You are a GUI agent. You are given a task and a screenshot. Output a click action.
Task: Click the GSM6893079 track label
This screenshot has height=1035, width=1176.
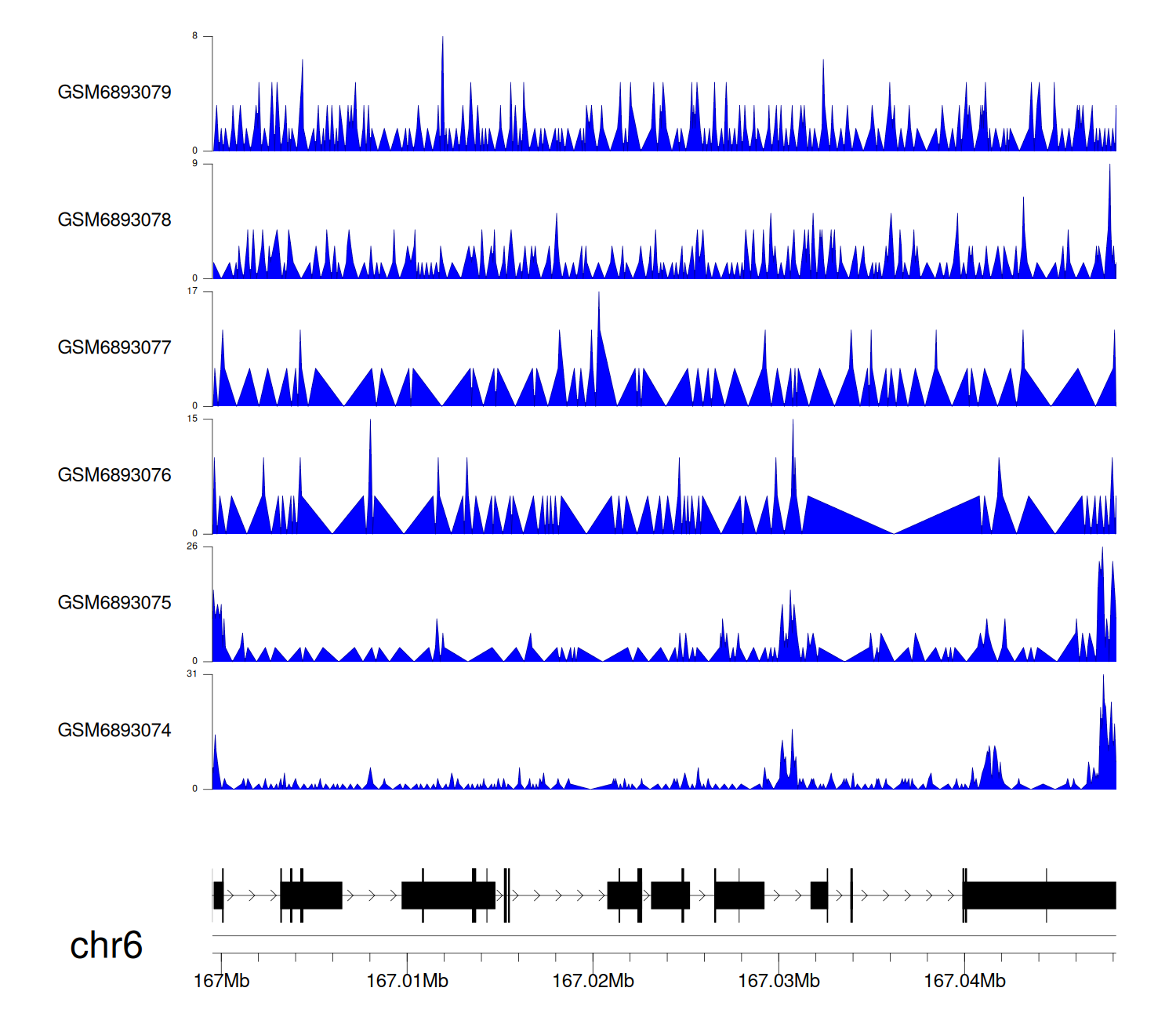[x=114, y=93]
